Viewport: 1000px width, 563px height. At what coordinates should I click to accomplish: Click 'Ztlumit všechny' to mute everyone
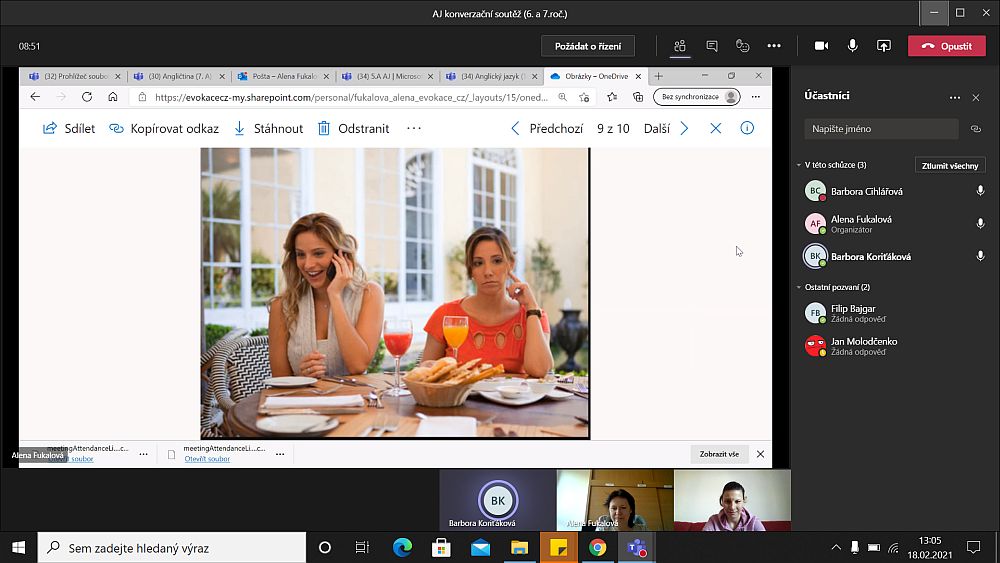pyautogui.click(x=949, y=165)
